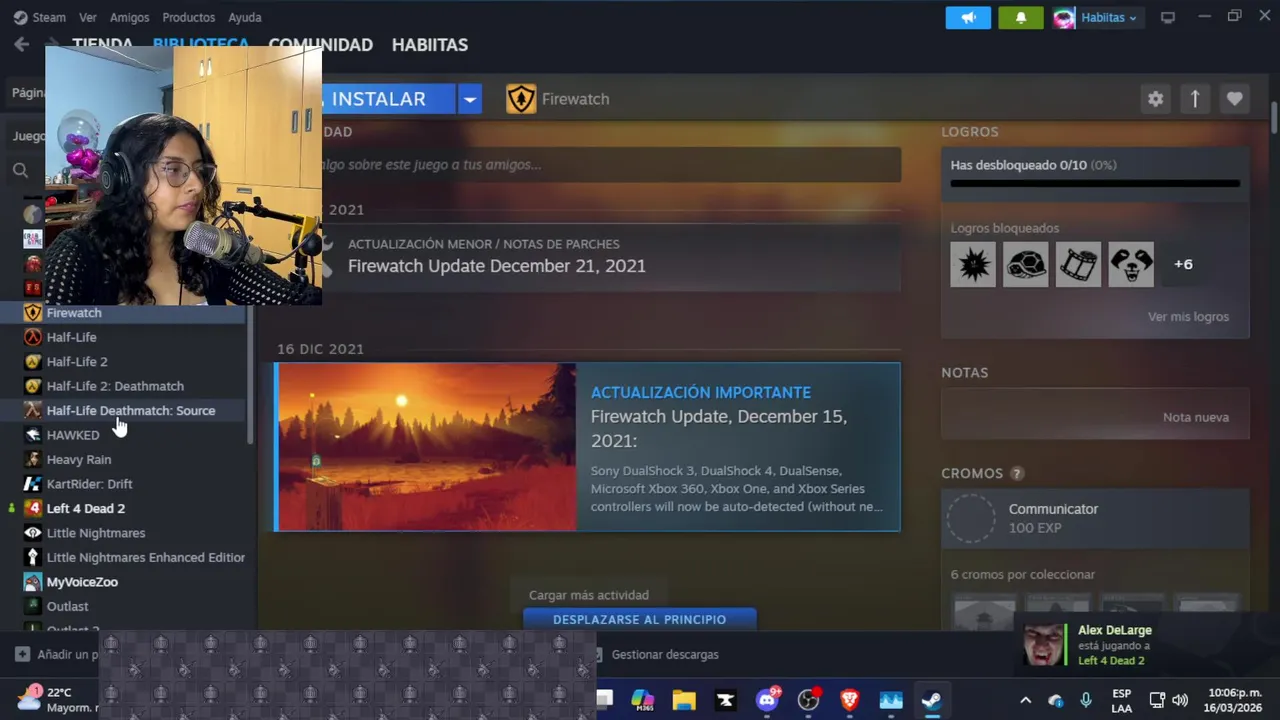
Task: Open the Steam announcements megaphone icon
Action: point(968,17)
